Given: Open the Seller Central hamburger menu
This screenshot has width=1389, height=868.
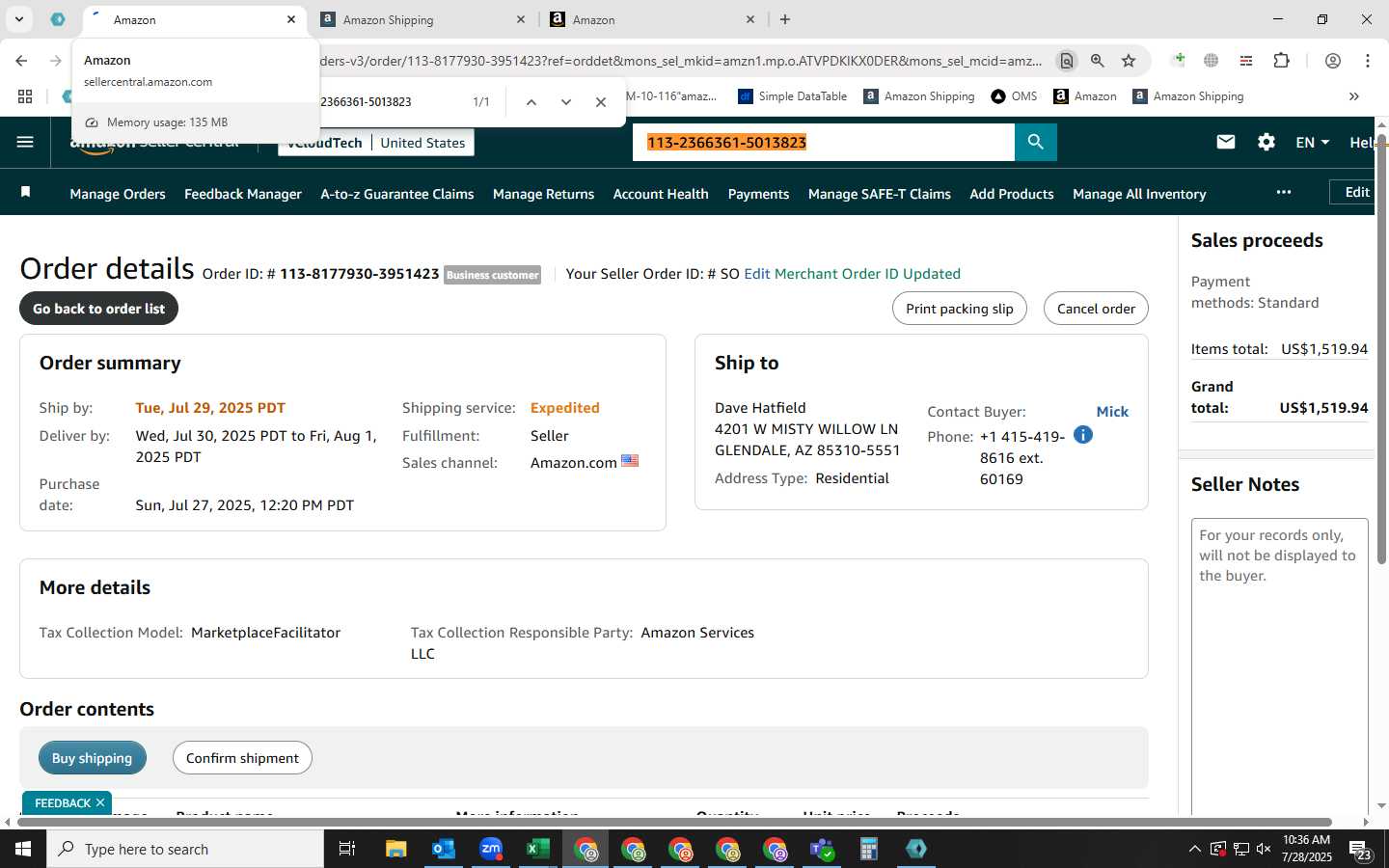Looking at the screenshot, I should [x=25, y=142].
